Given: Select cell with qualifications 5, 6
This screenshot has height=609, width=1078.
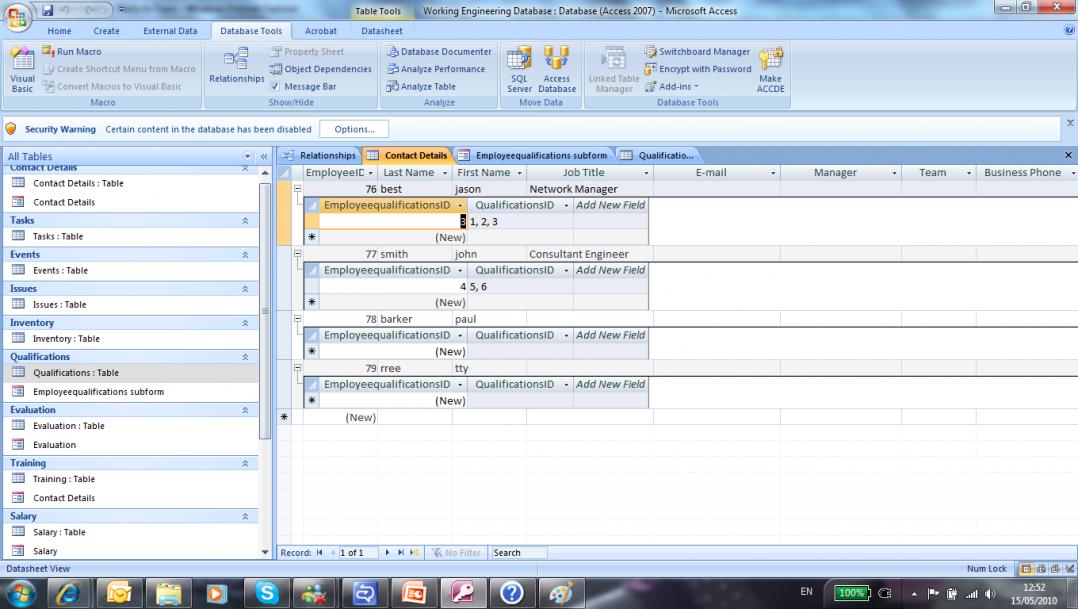Looking at the screenshot, I should point(520,287).
